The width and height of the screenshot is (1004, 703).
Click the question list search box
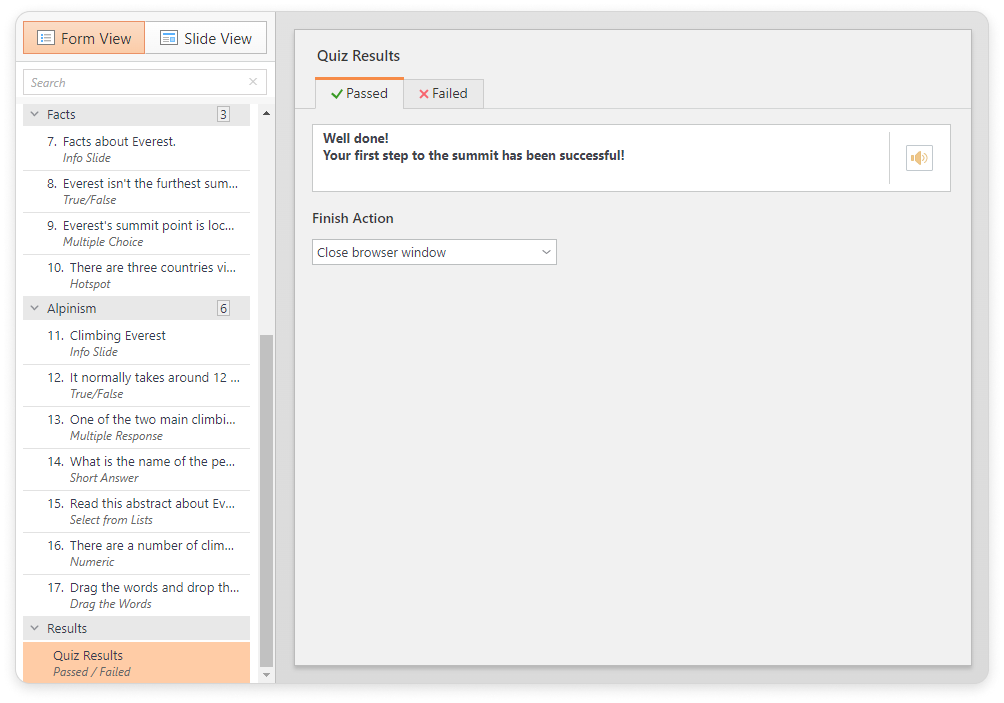[x=135, y=82]
